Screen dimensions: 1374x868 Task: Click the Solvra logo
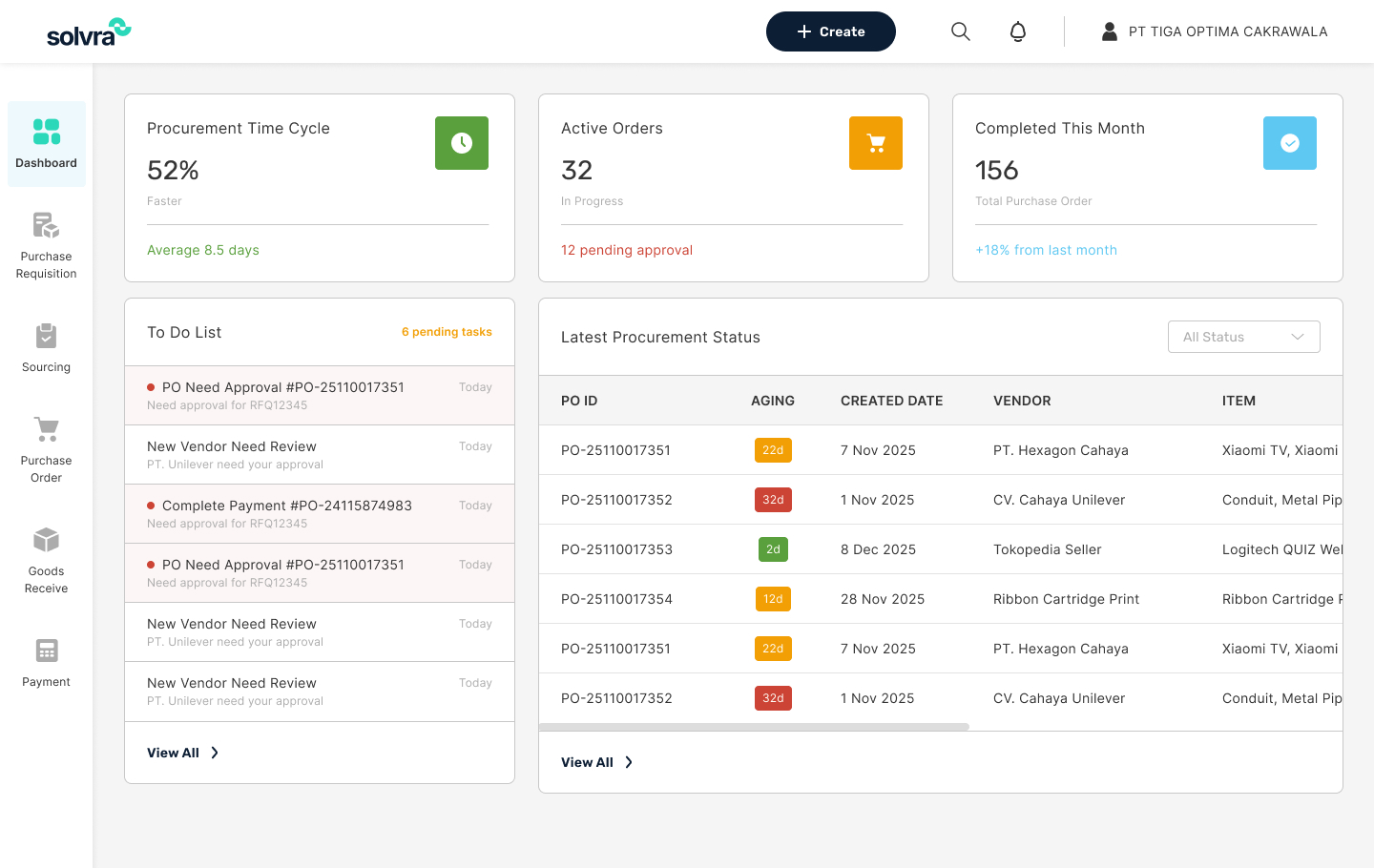88,31
